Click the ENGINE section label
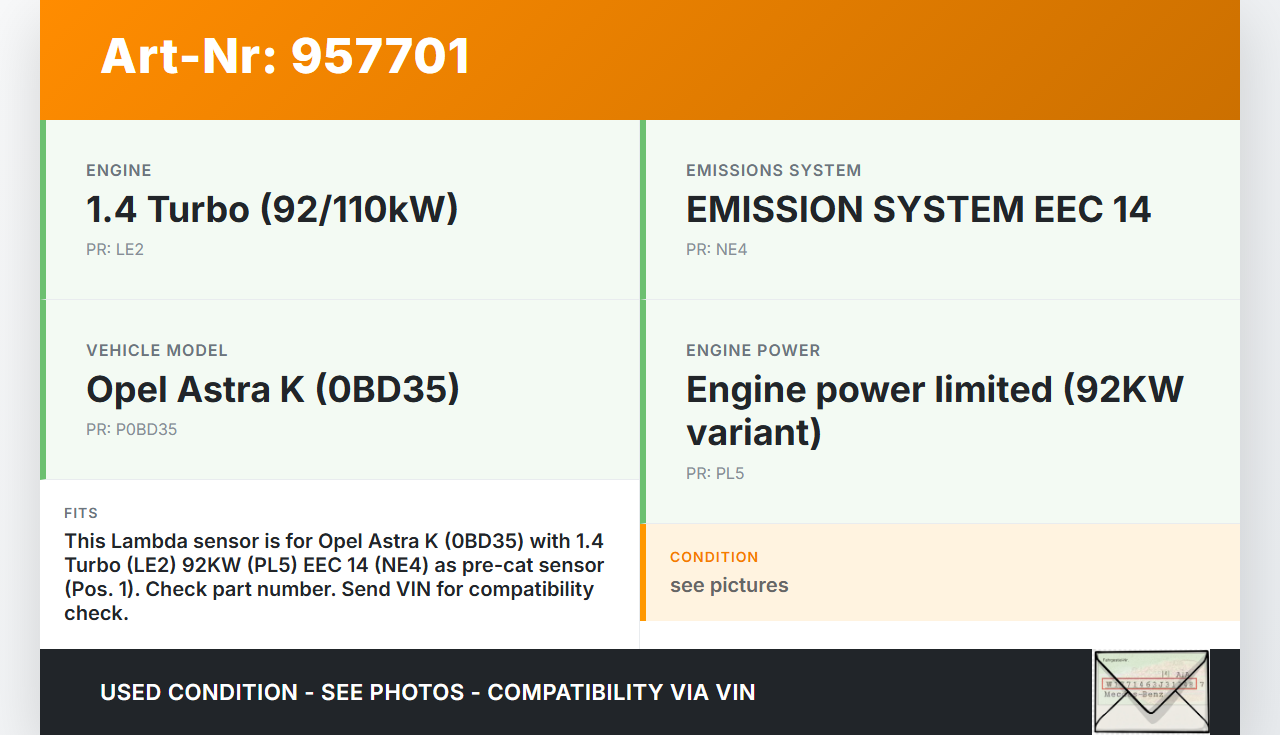 point(119,170)
